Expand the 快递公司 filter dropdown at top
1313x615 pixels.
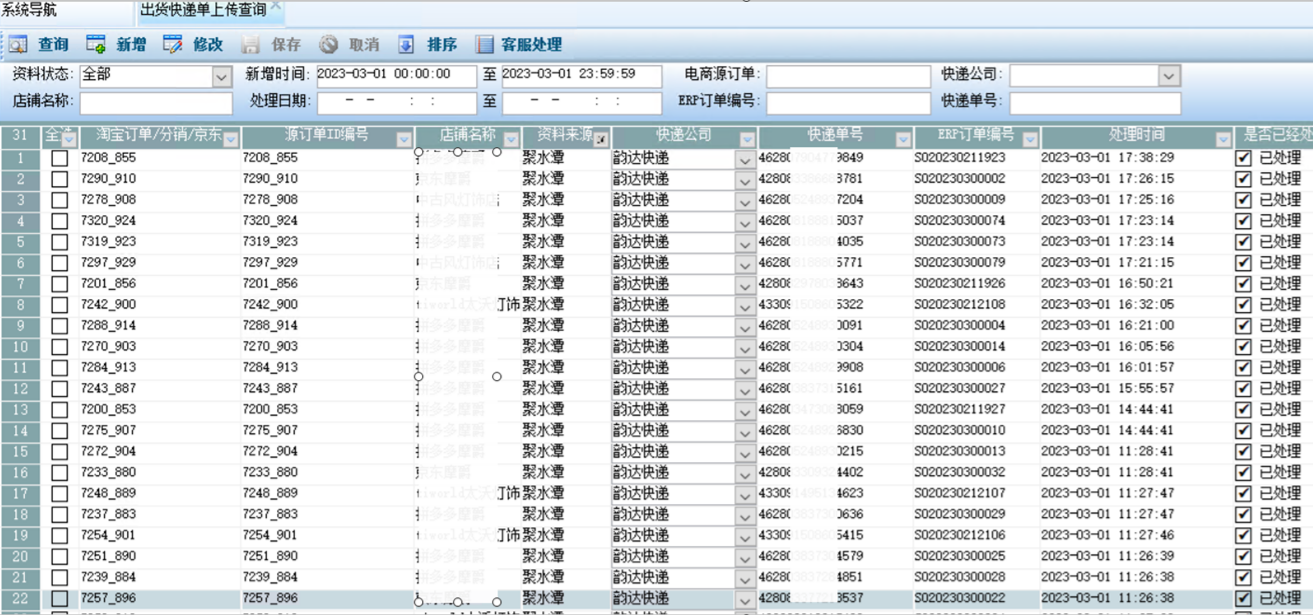[x=1169, y=76]
